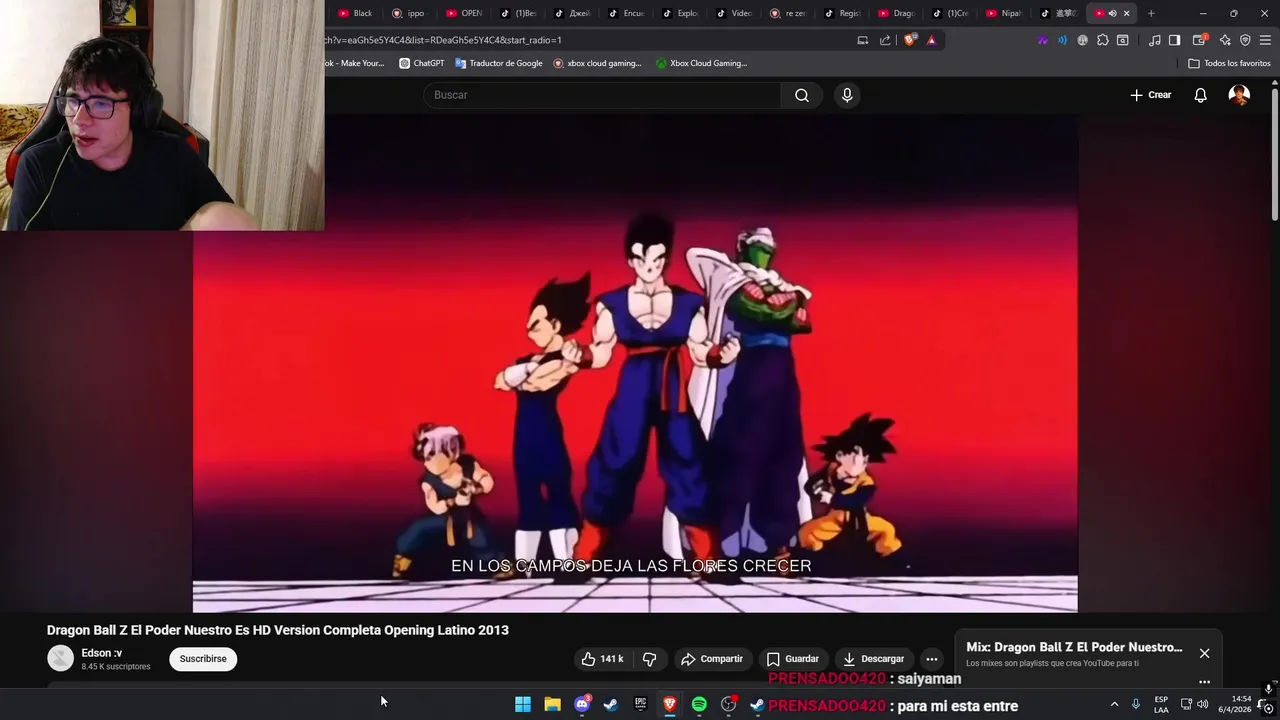Like the video with 141 k likes
The image size is (1280, 720).
tap(603, 659)
